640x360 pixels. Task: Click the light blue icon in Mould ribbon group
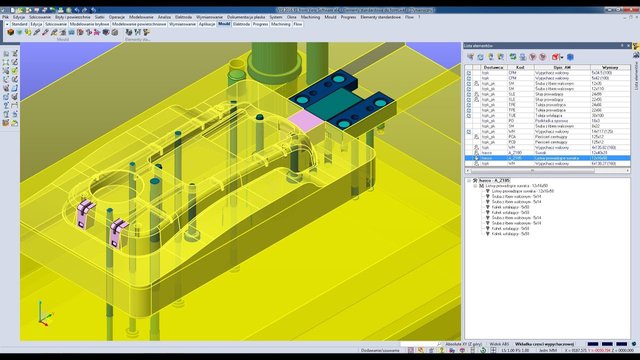71,32
